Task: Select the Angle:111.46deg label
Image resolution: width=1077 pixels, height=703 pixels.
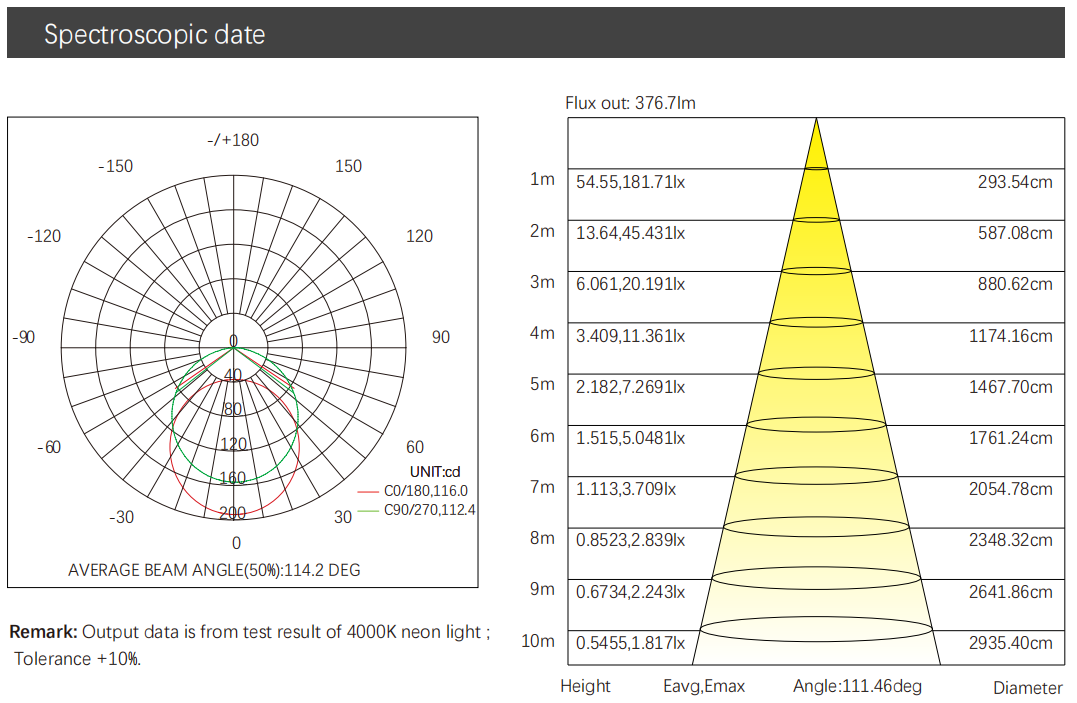Action: (857, 686)
